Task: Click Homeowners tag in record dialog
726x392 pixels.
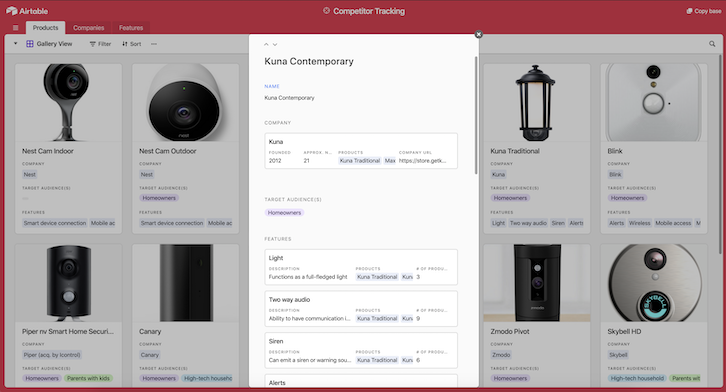Action: 284,212
